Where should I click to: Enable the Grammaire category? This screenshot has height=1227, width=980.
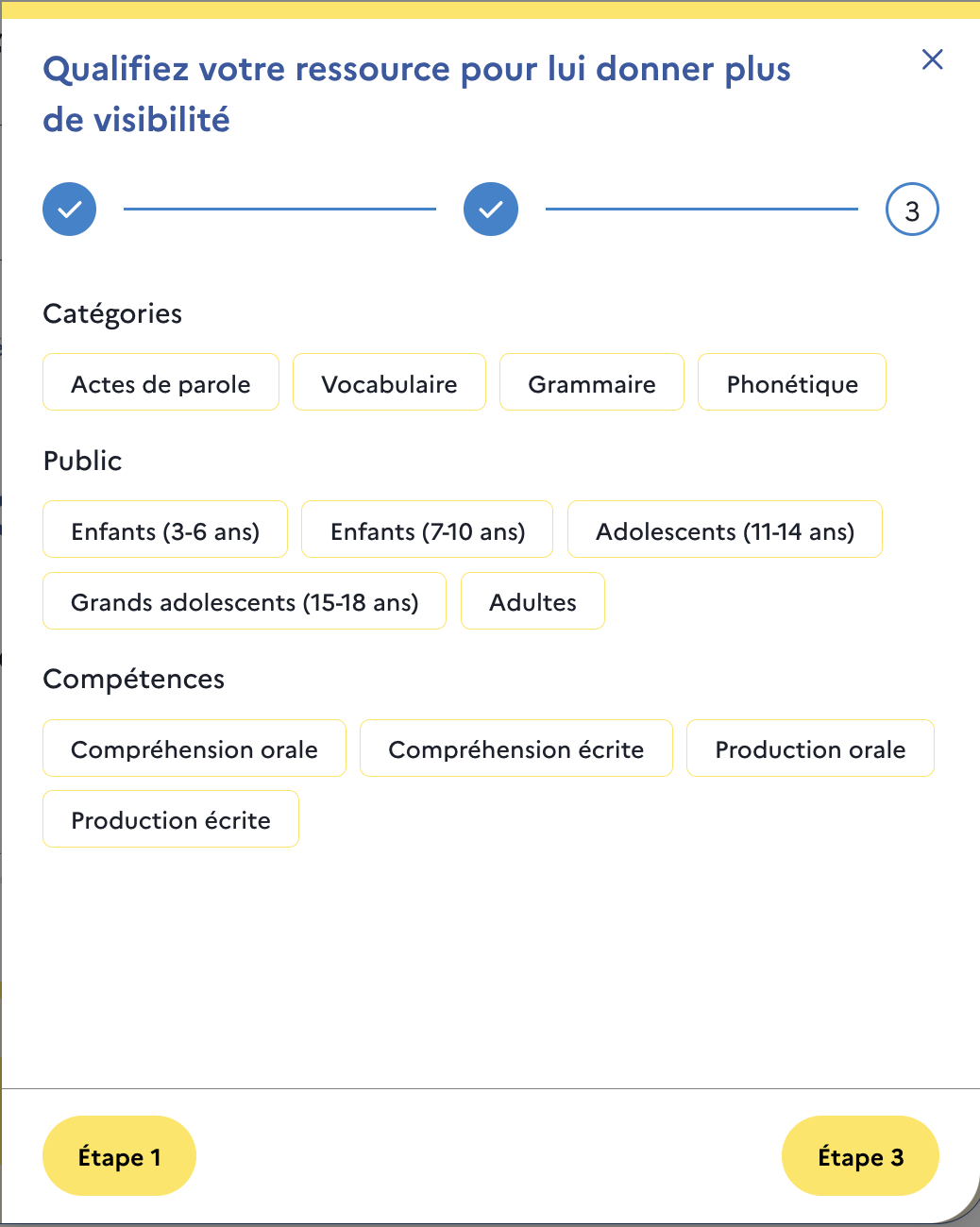(x=592, y=382)
